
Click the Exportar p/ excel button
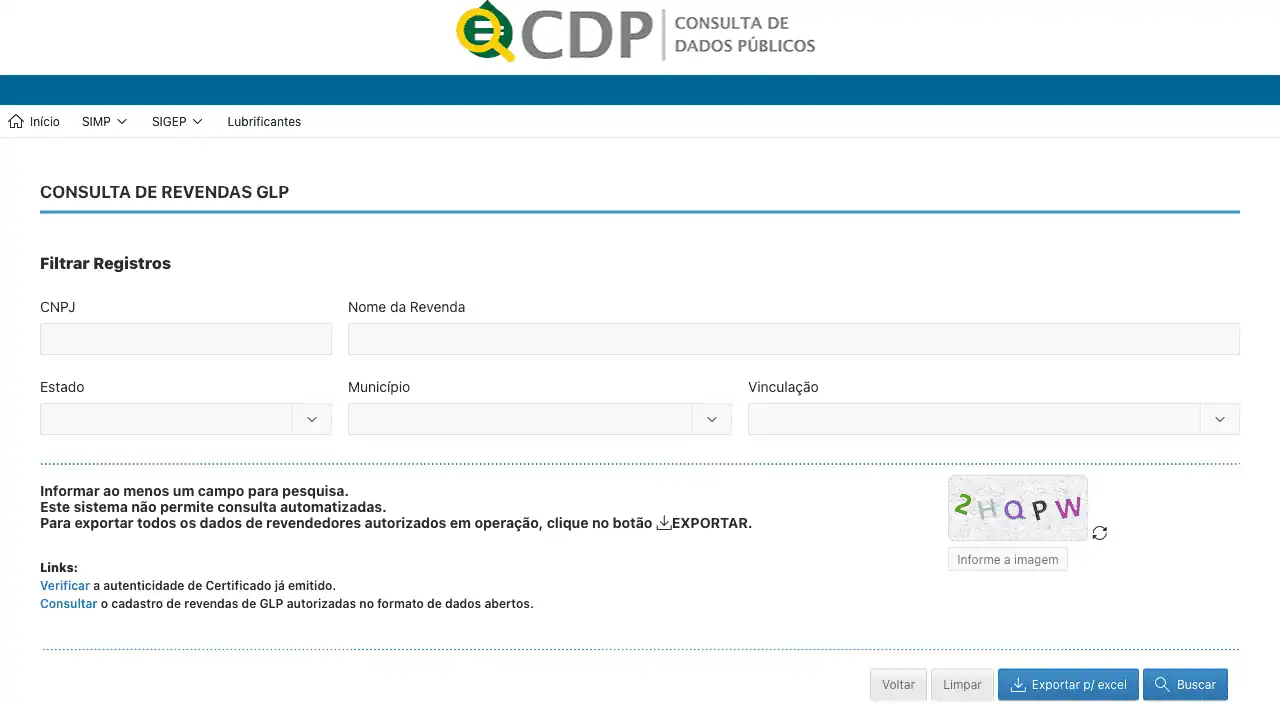(x=1068, y=685)
